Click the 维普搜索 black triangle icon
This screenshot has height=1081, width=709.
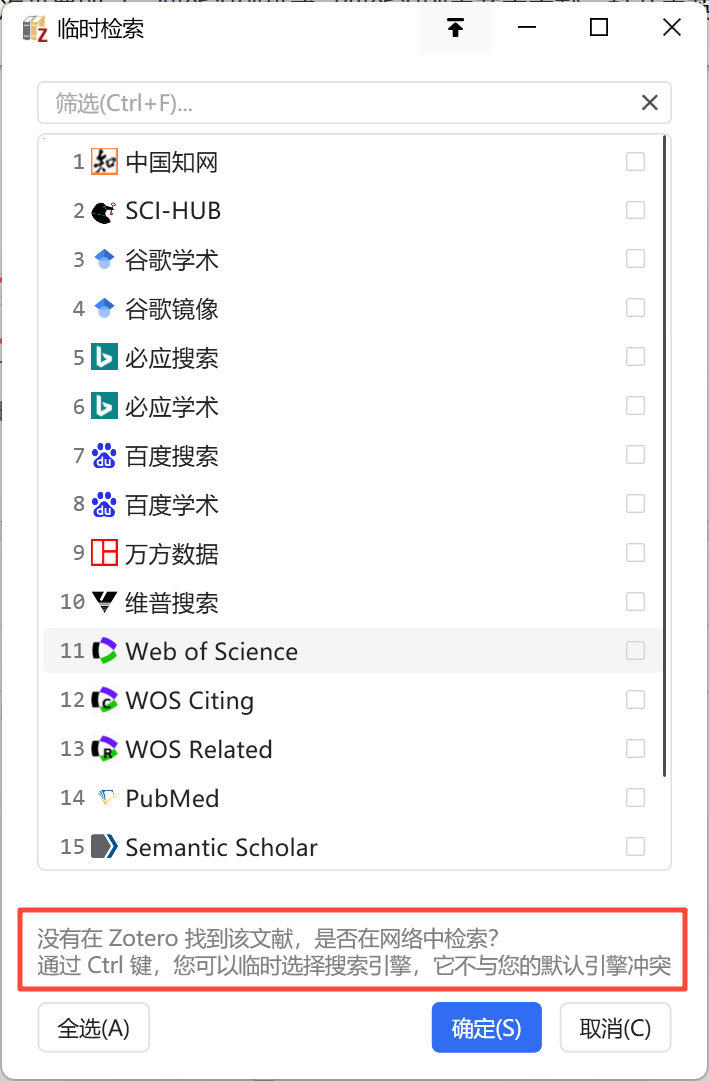pyautogui.click(x=104, y=602)
